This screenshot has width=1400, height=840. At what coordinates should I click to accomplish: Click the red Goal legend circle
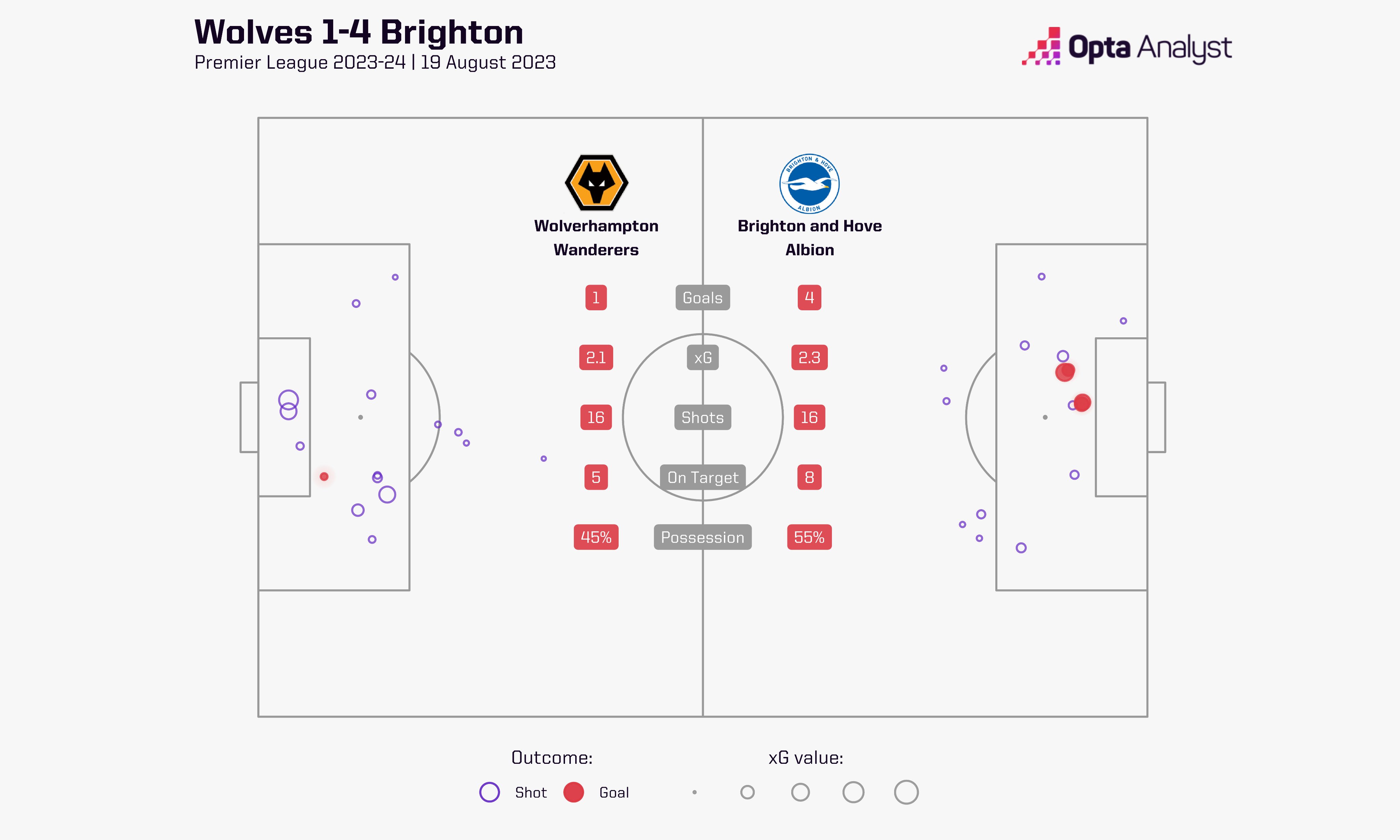pyautogui.click(x=574, y=792)
